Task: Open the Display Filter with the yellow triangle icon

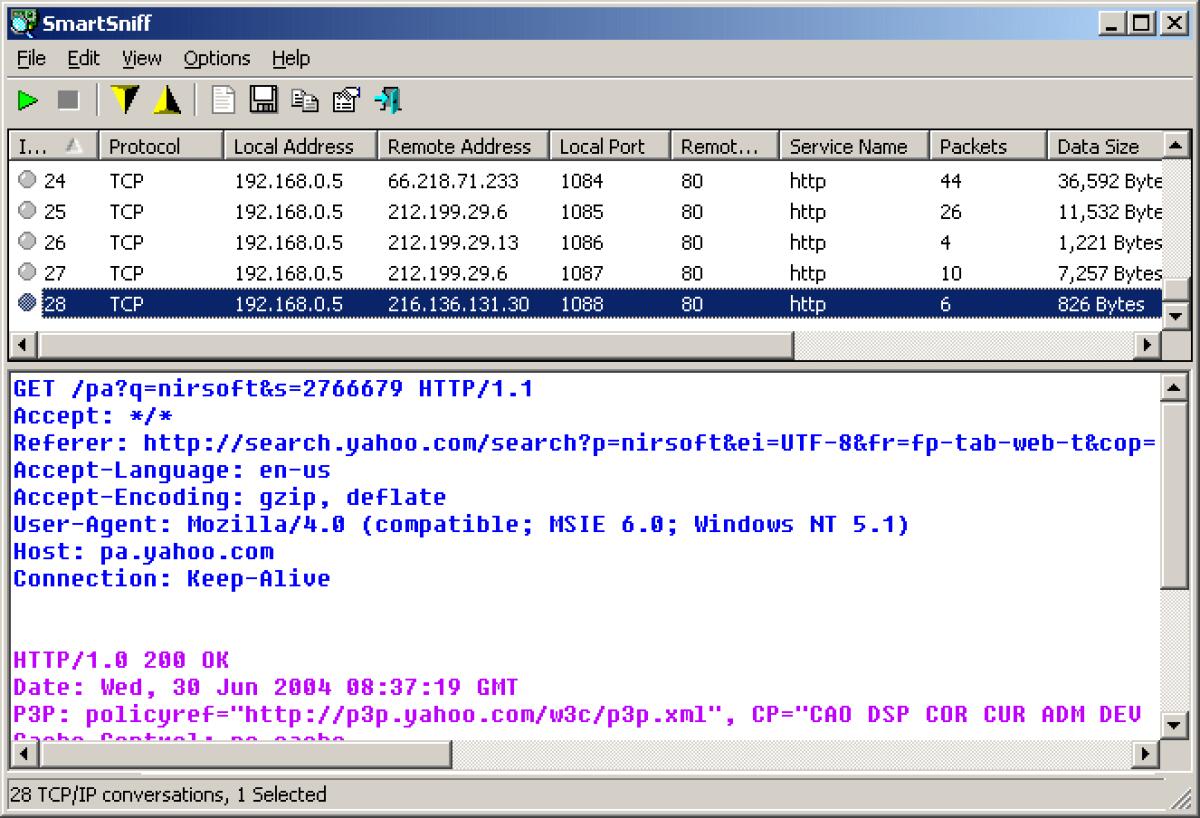Action: [x=168, y=100]
